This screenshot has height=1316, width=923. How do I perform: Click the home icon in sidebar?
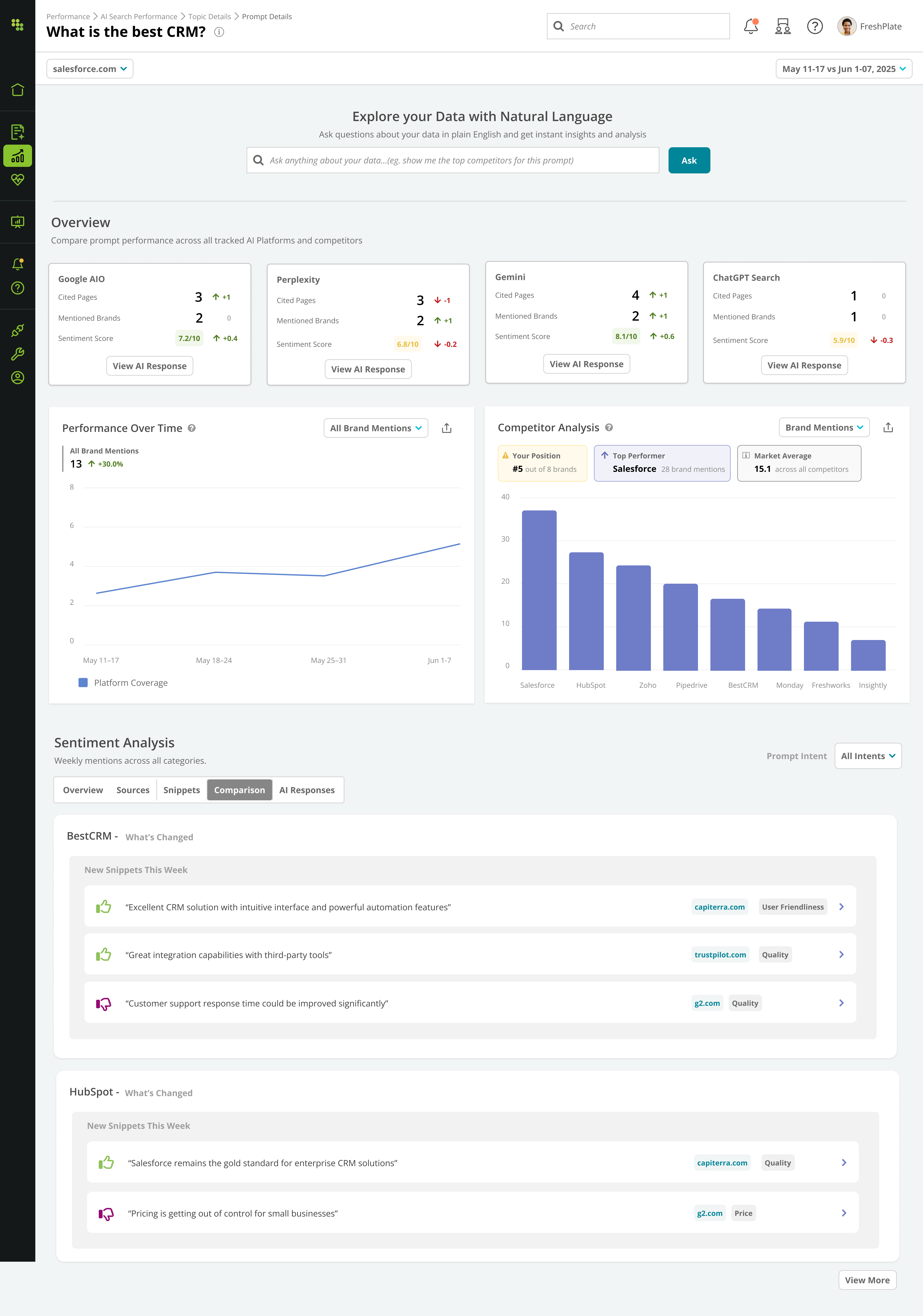18,90
